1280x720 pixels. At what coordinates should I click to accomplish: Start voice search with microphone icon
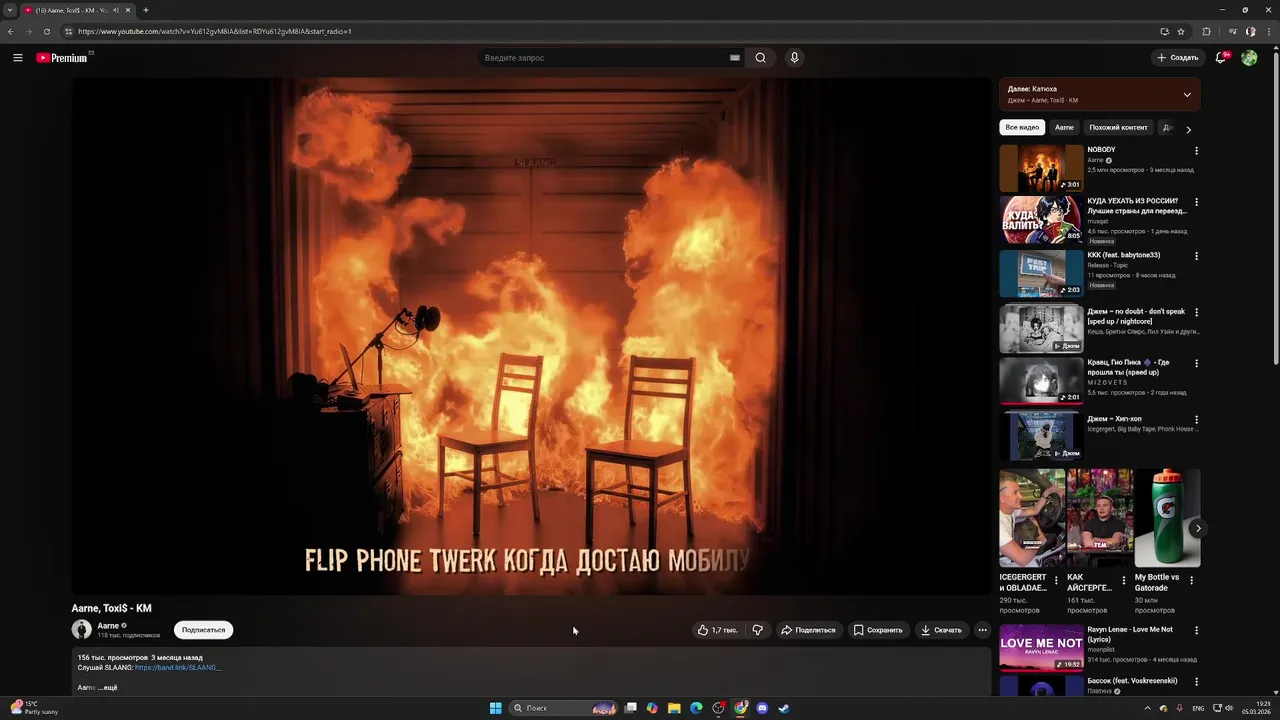coord(794,58)
